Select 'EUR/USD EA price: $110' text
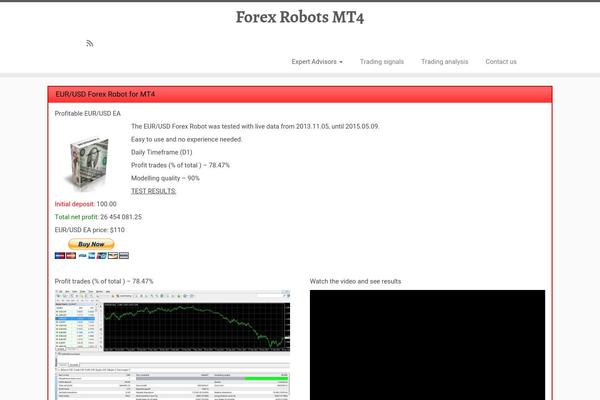The height and width of the screenshot is (400, 600). point(90,230)
